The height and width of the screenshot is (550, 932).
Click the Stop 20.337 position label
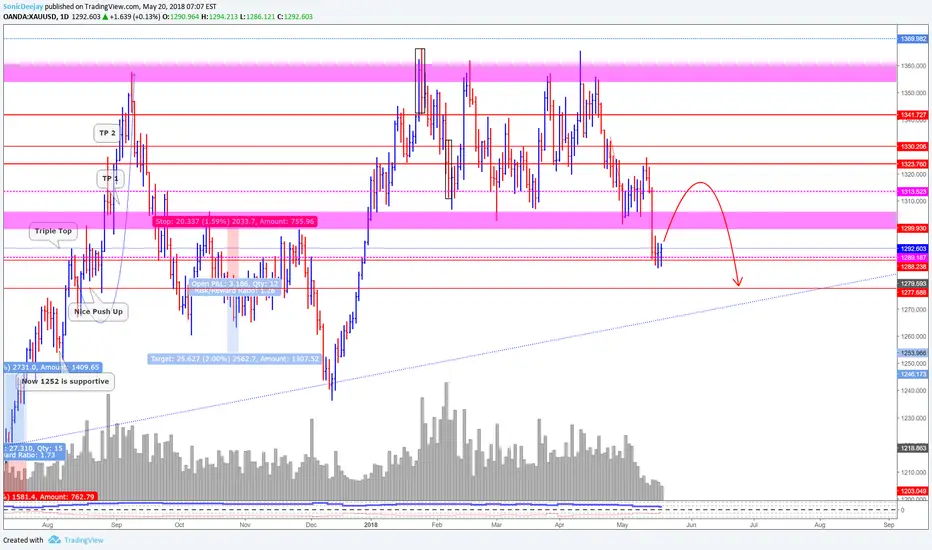[235, 221]
